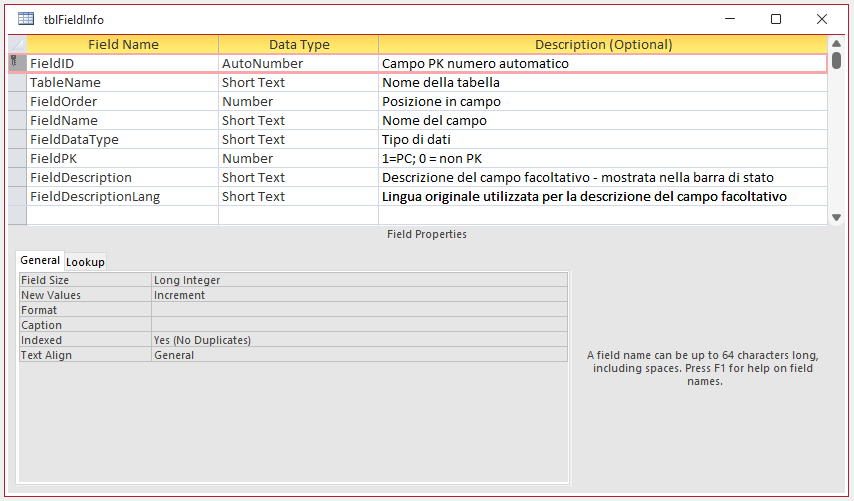
Task: Close the tblFieldInfo window
Action: coord(822,19)
